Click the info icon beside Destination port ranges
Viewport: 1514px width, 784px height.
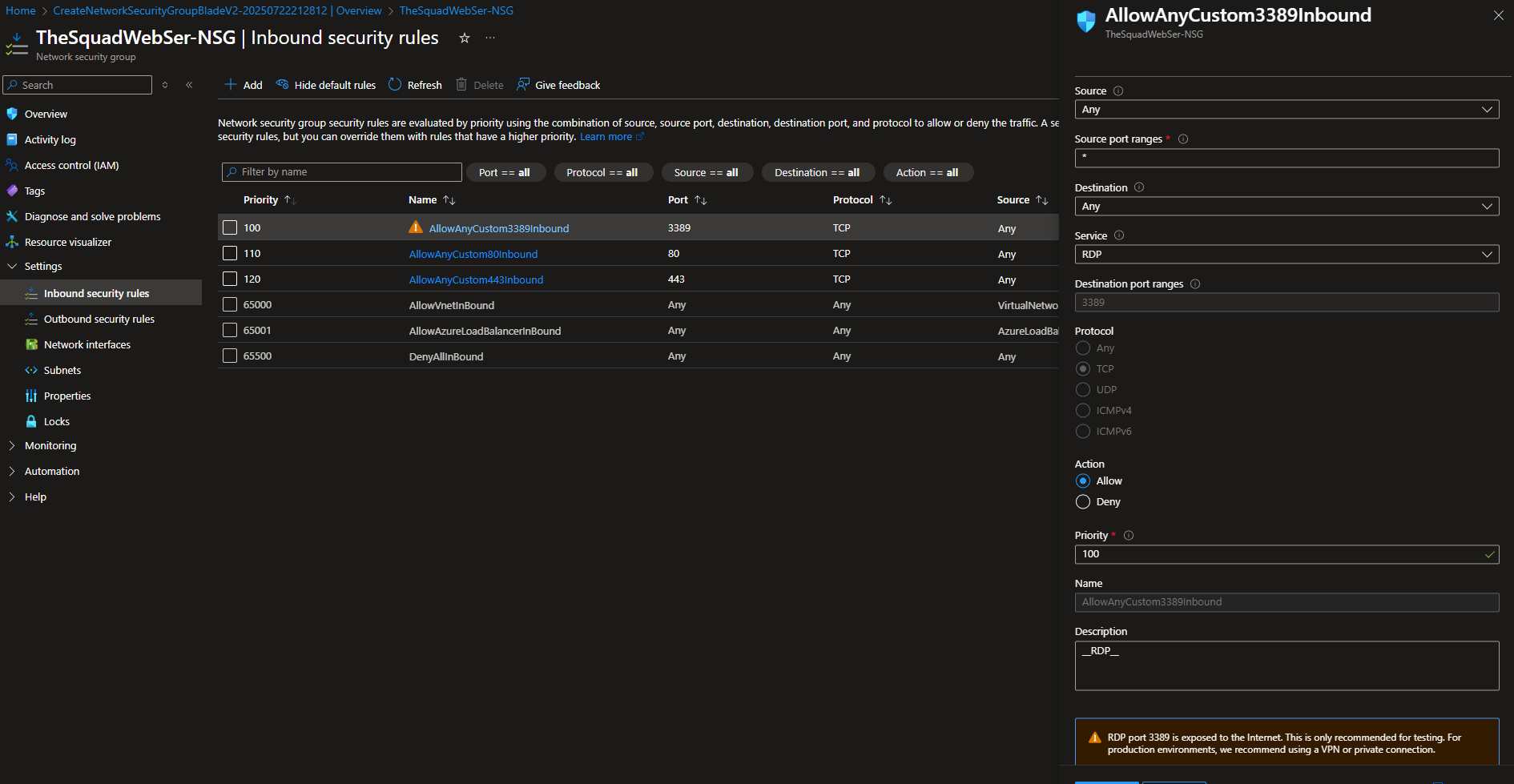(x=1195, y=284)
